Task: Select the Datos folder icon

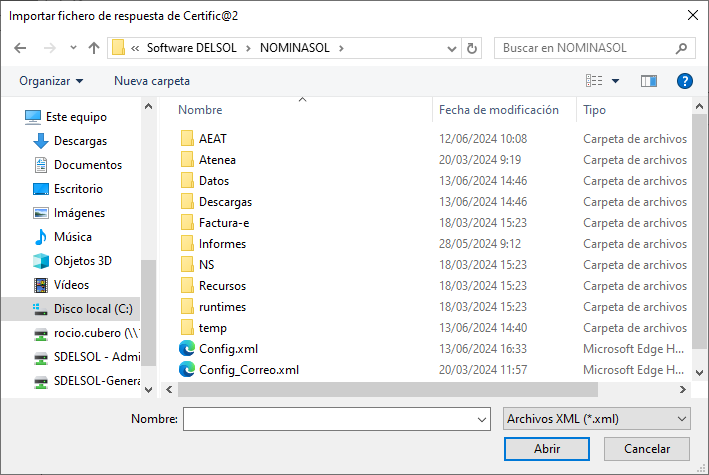Action: 187,180
